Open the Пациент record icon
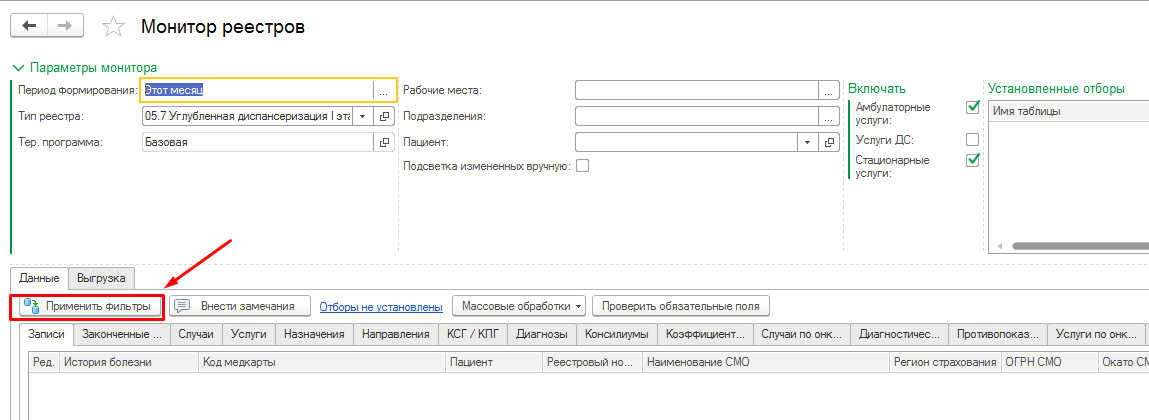 pos(828,142)
